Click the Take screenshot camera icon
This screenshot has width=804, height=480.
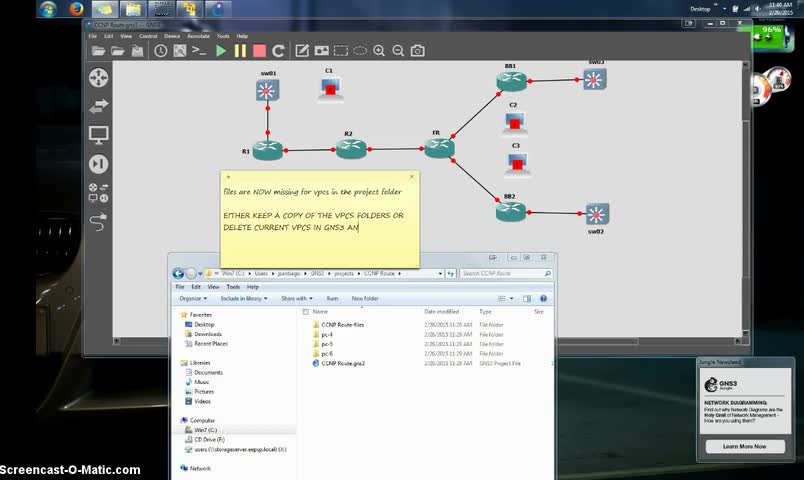pos(418,50)
